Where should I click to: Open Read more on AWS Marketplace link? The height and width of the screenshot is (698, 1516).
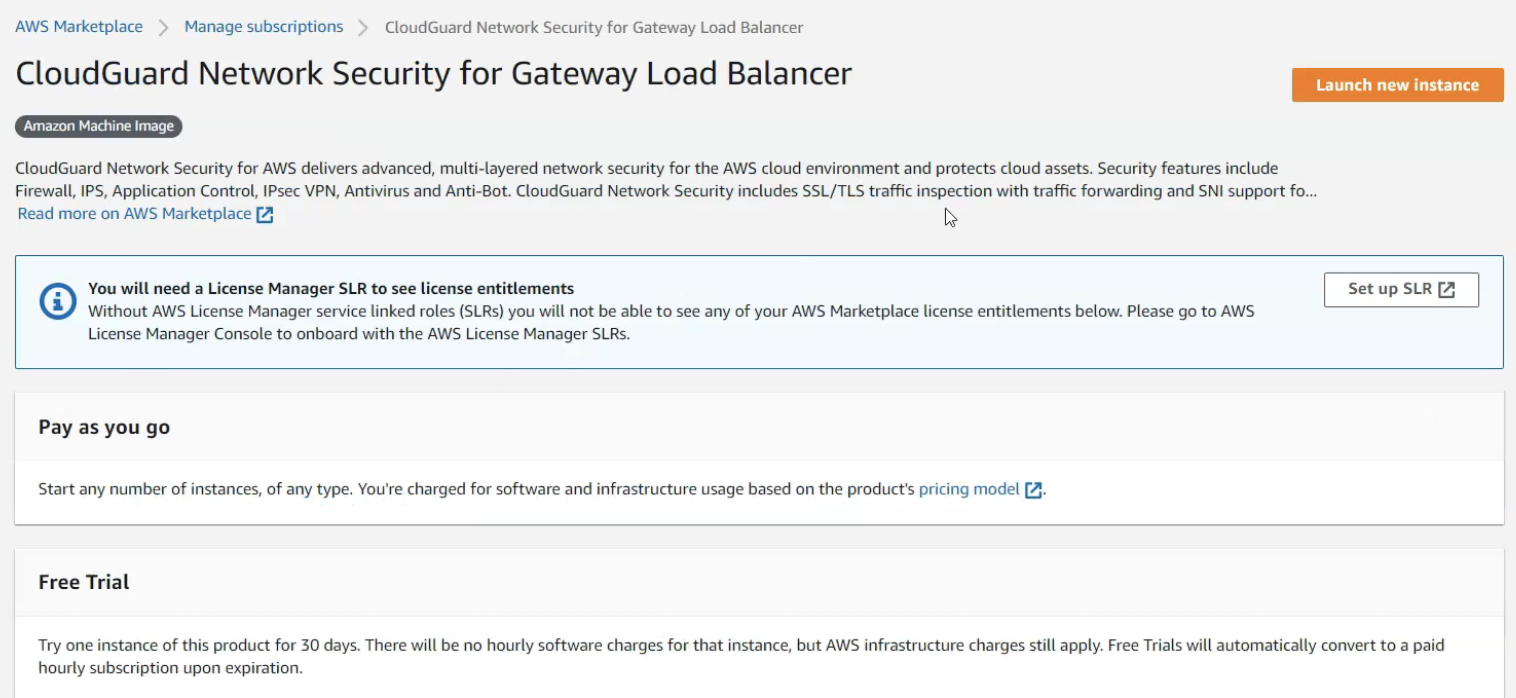[x=135, y=214]
